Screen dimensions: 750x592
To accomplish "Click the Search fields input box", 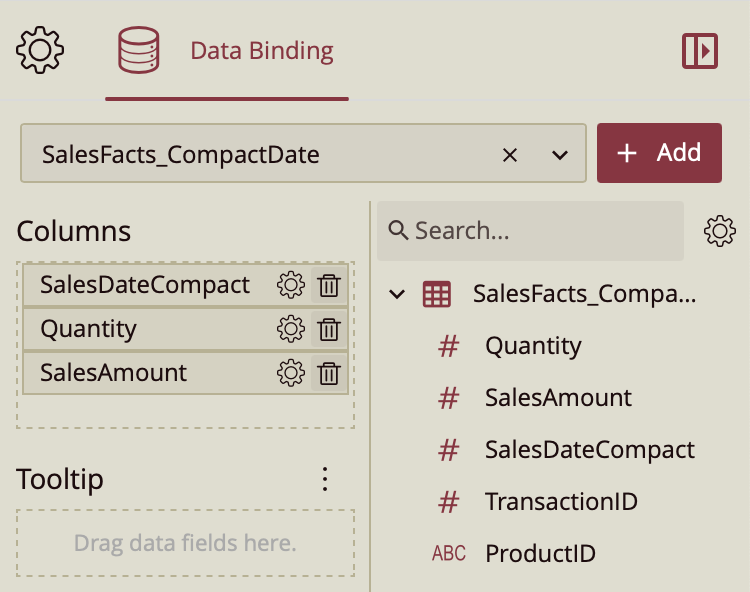I will click(530, 231).
